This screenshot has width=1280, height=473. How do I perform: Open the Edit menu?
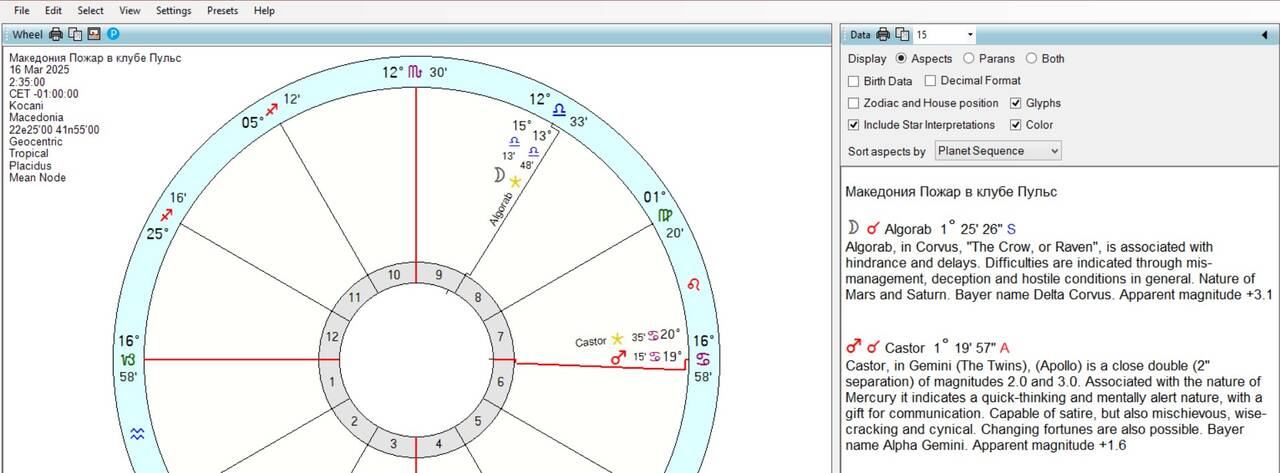click(53, 11)
